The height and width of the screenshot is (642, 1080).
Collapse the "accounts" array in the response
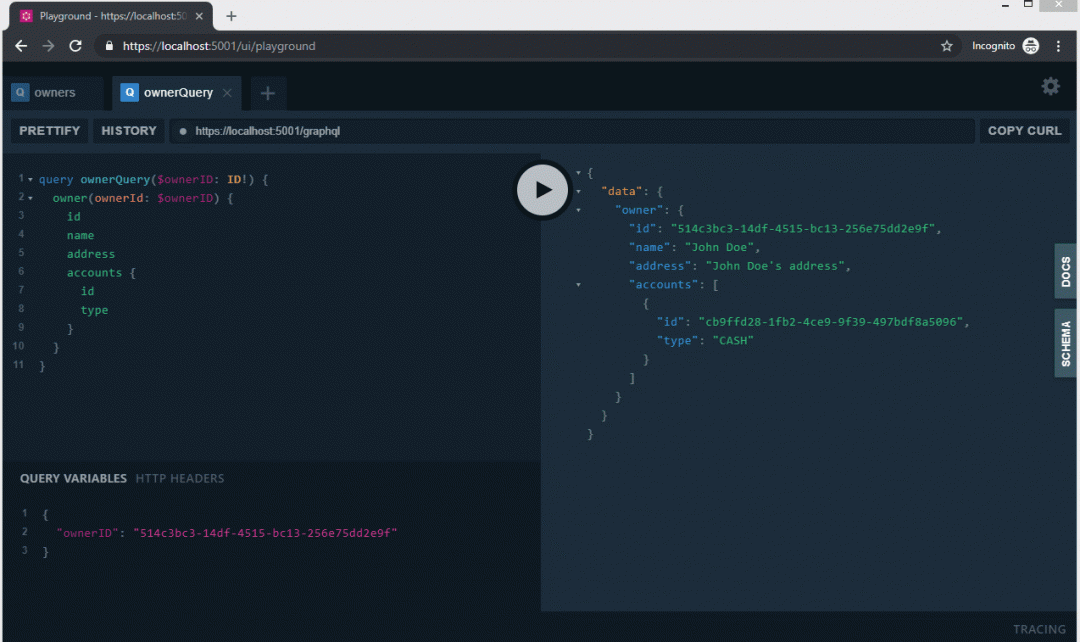coord(579,285)
